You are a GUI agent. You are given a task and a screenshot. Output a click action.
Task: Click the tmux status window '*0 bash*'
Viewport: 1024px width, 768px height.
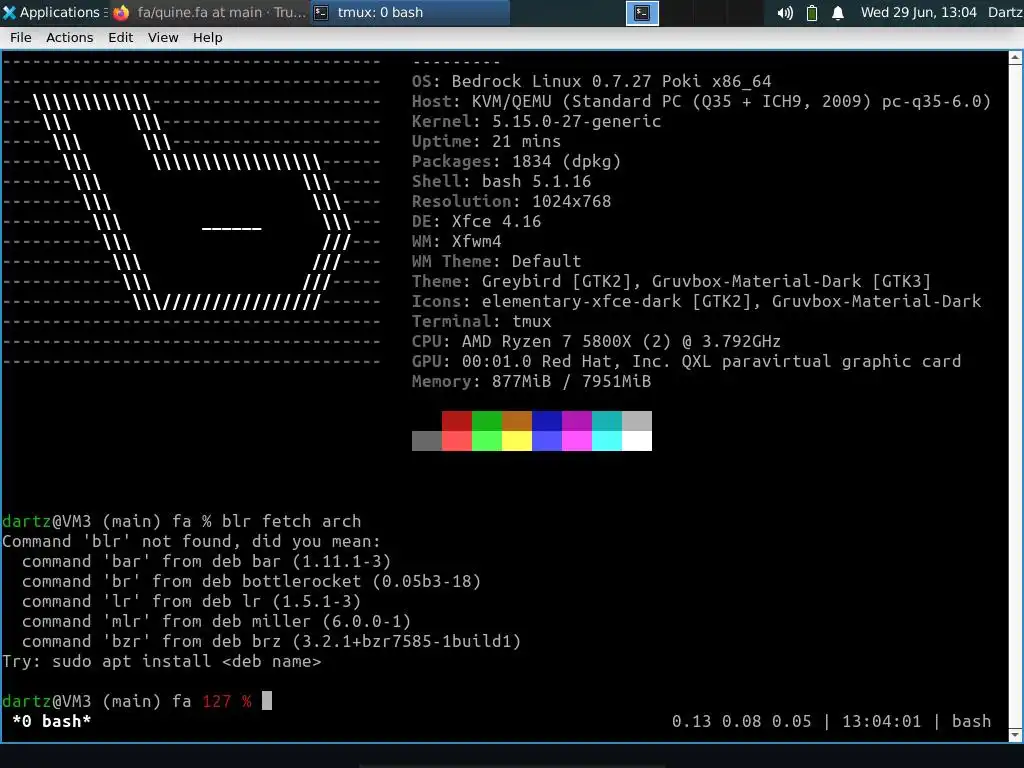52,721
